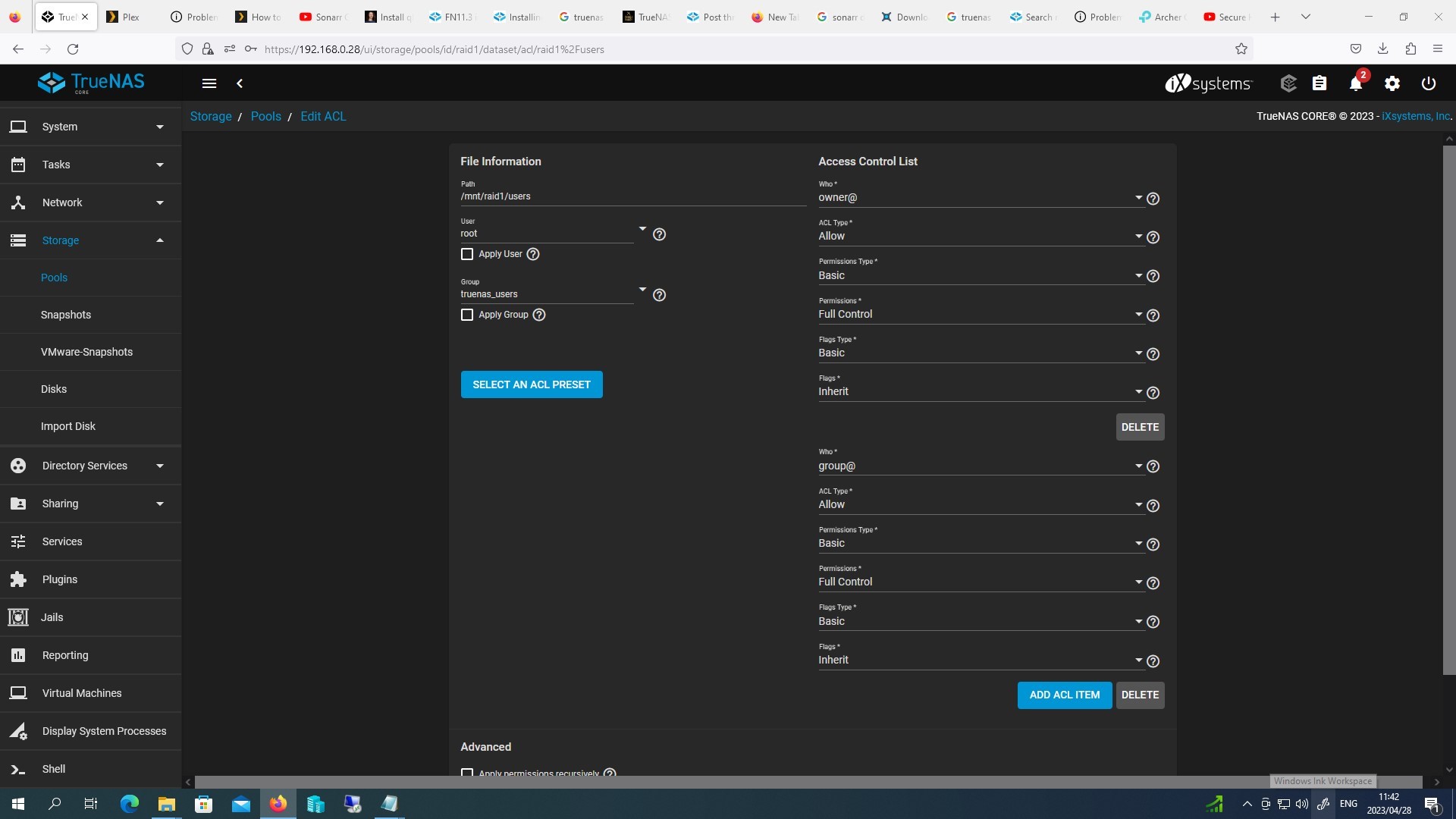Open File Explorer from taskbar
Viewport: 1456px width, 819px height.
click(x=166, y=804)
